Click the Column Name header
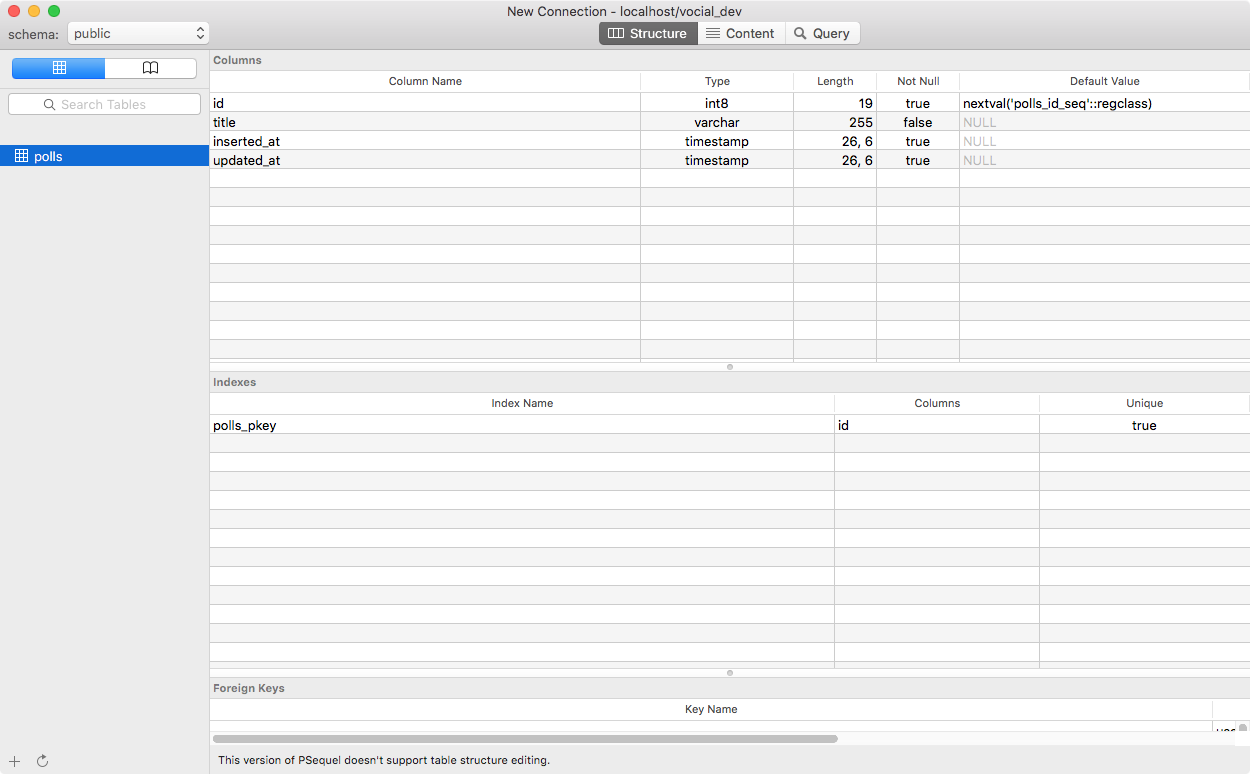The height and width of the screenshot is (774, 1250). point(425,81)
